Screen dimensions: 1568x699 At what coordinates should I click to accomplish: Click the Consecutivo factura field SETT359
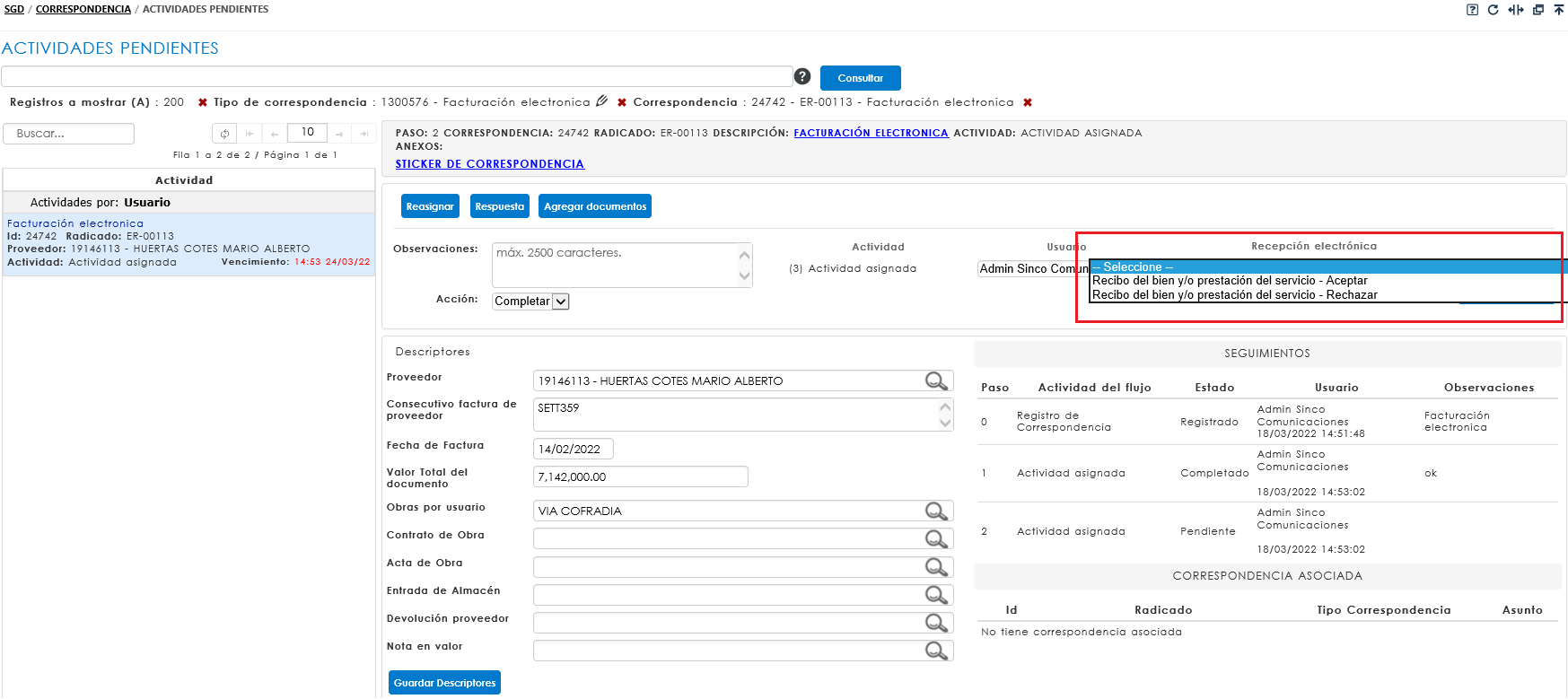tap(743, 415)
